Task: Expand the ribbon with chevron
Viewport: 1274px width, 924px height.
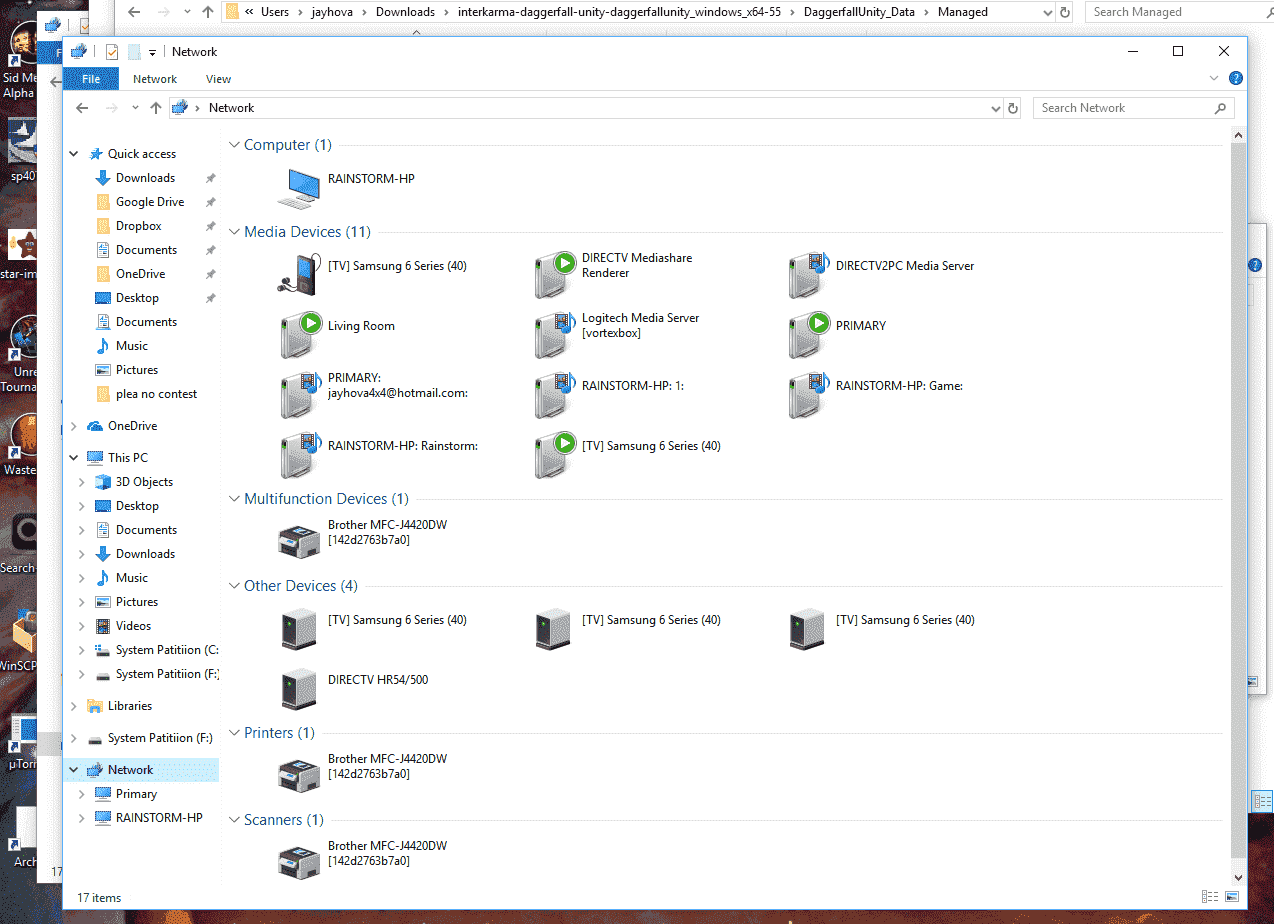Action: coord(1214,78)
